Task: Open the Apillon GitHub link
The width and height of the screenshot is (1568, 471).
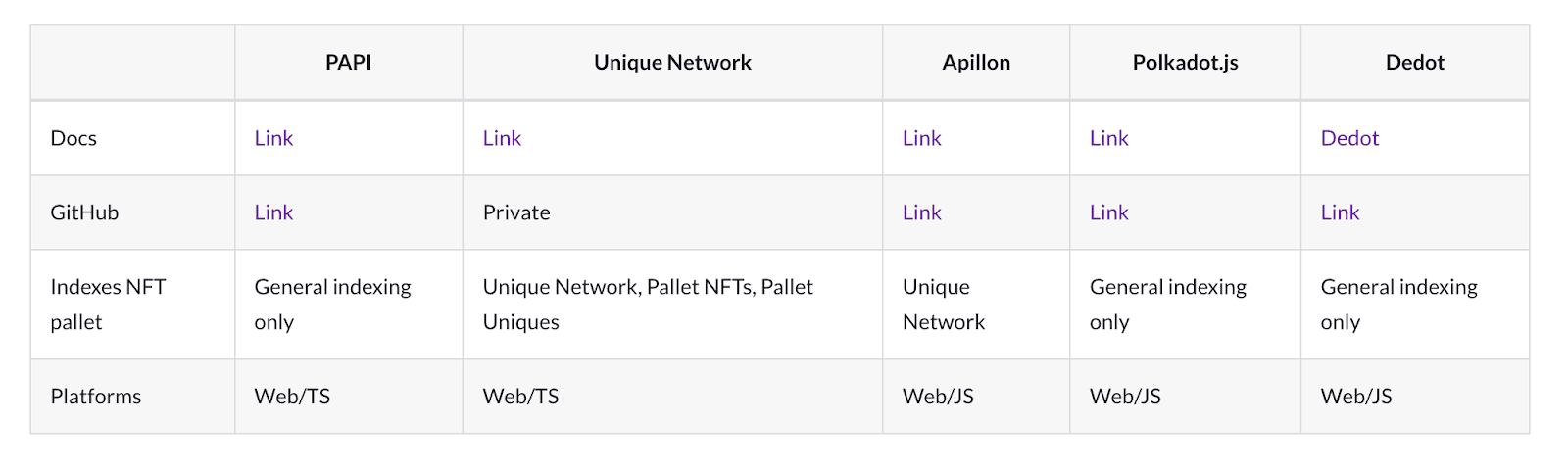Action: coord(921,212)
